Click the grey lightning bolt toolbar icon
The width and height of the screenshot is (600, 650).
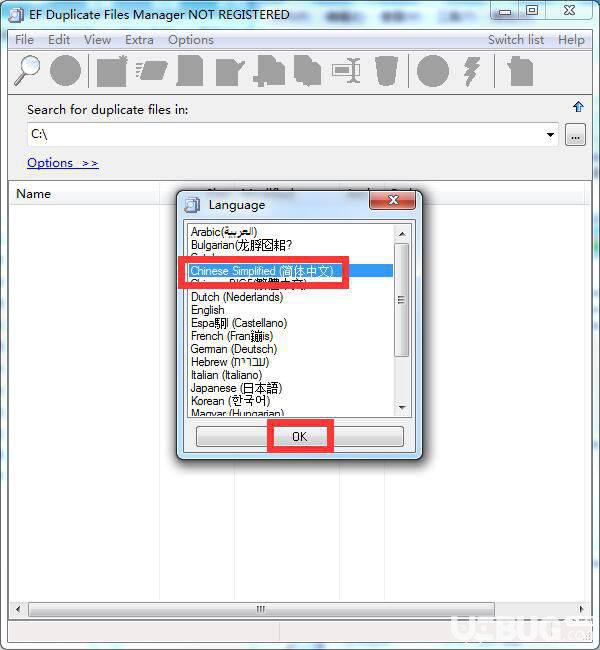(x=472, y=71)
